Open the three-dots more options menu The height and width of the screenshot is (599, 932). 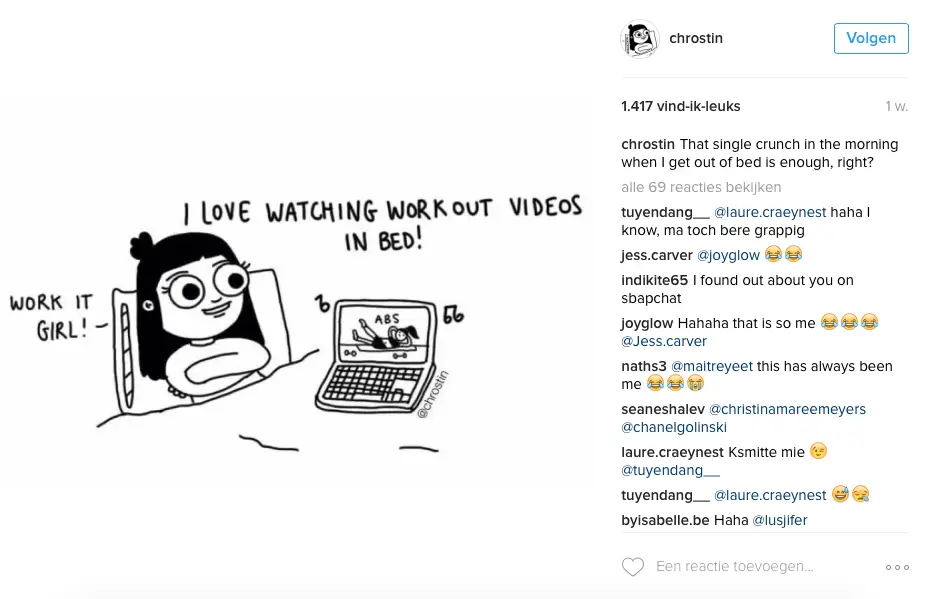coord(897,568)
